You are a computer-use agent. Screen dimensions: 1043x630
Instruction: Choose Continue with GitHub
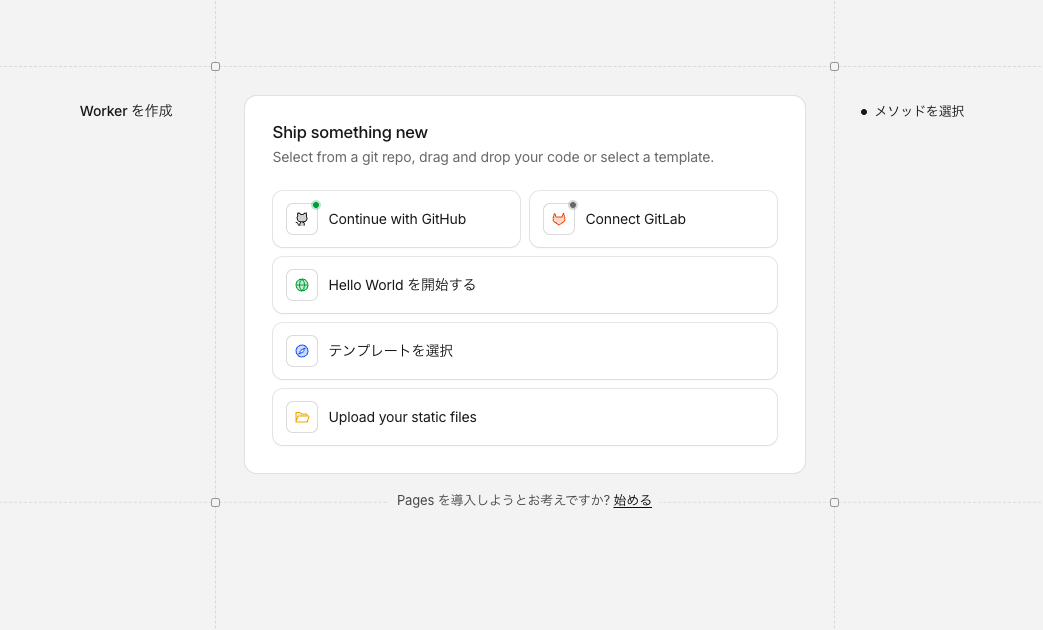(x=397, y=219)
